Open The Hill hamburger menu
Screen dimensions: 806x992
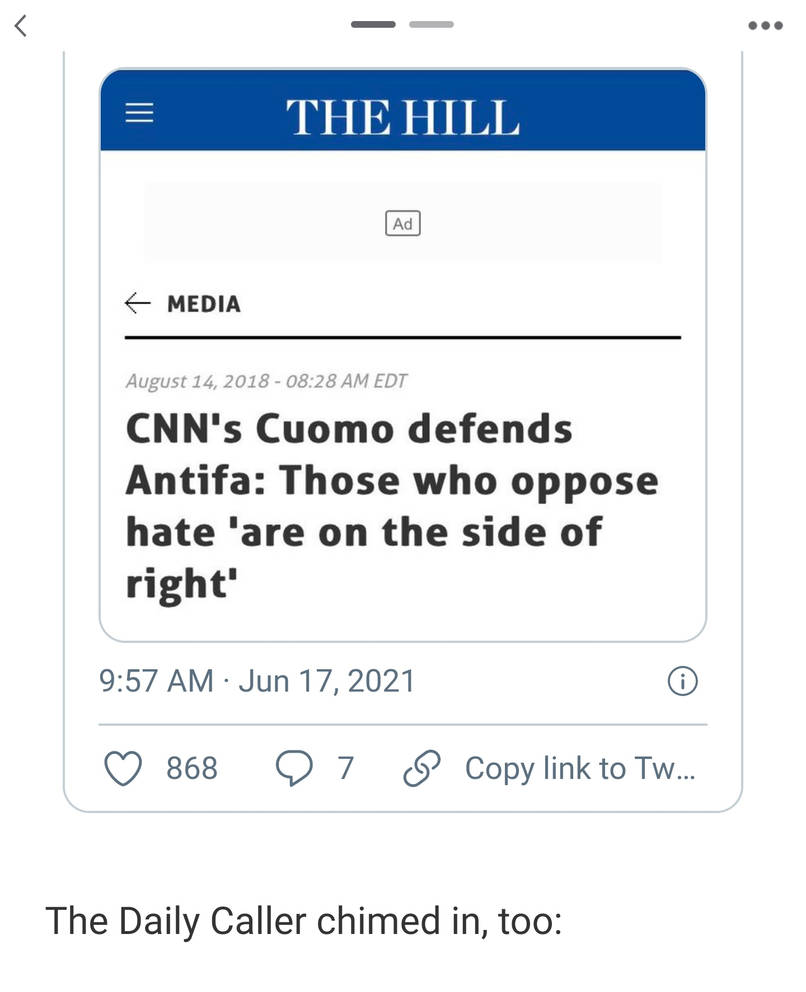pos(139,113)
